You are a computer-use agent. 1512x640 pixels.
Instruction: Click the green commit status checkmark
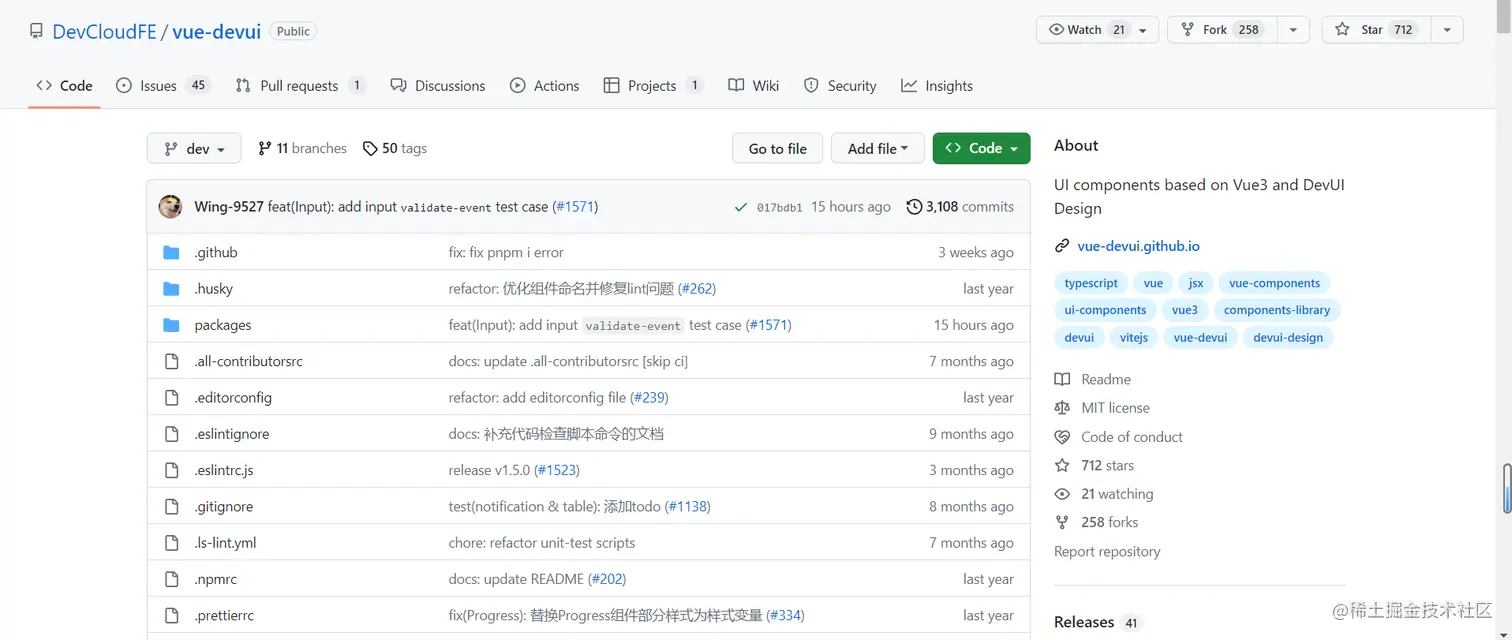click(x=740, y=207)
